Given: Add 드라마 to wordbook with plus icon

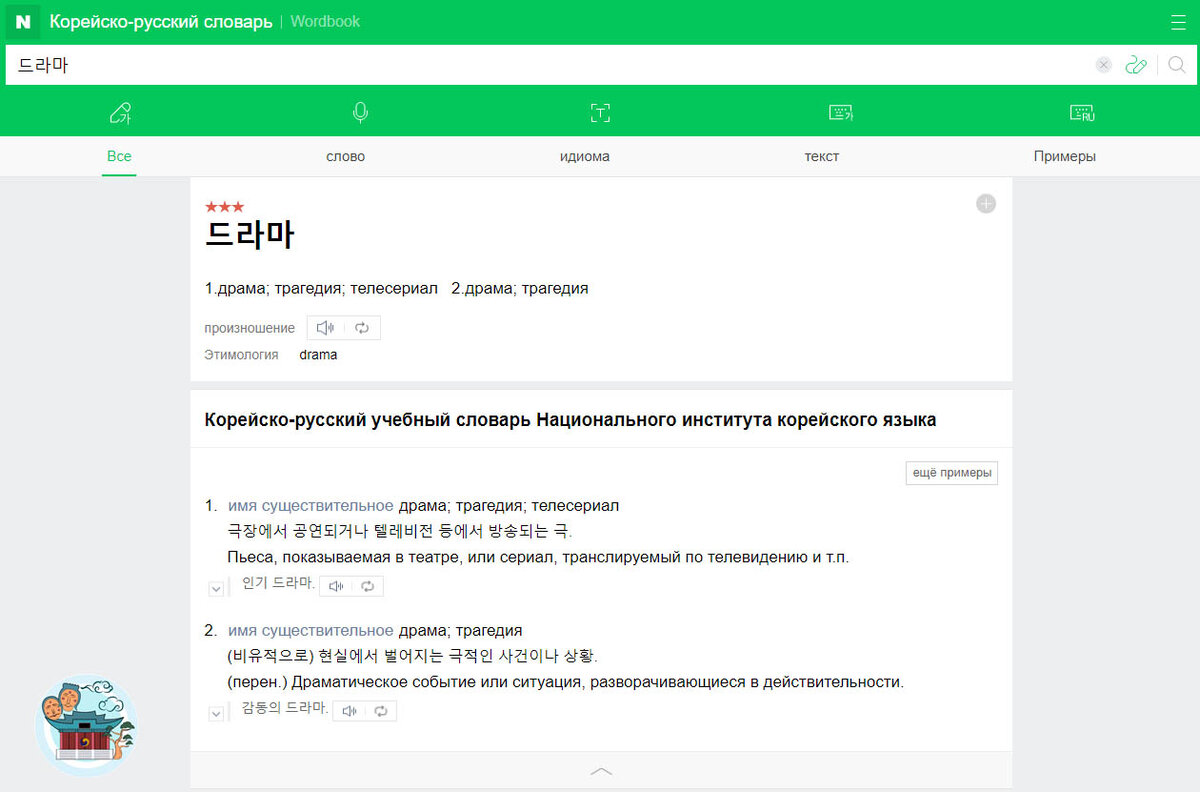Looking at the screenshot, I should 986,203.
